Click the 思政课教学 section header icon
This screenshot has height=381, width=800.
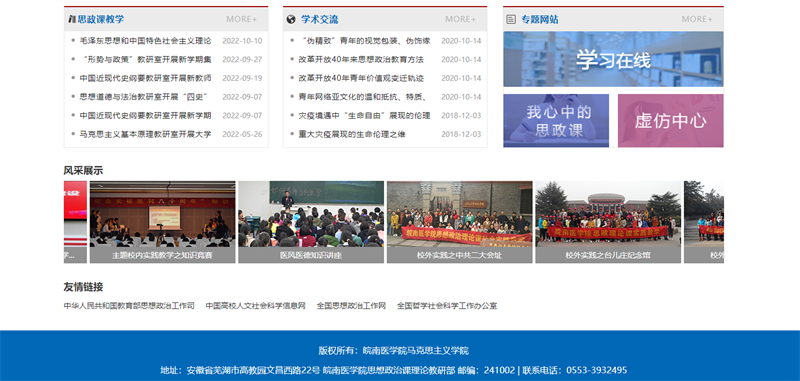coord(72,19)
